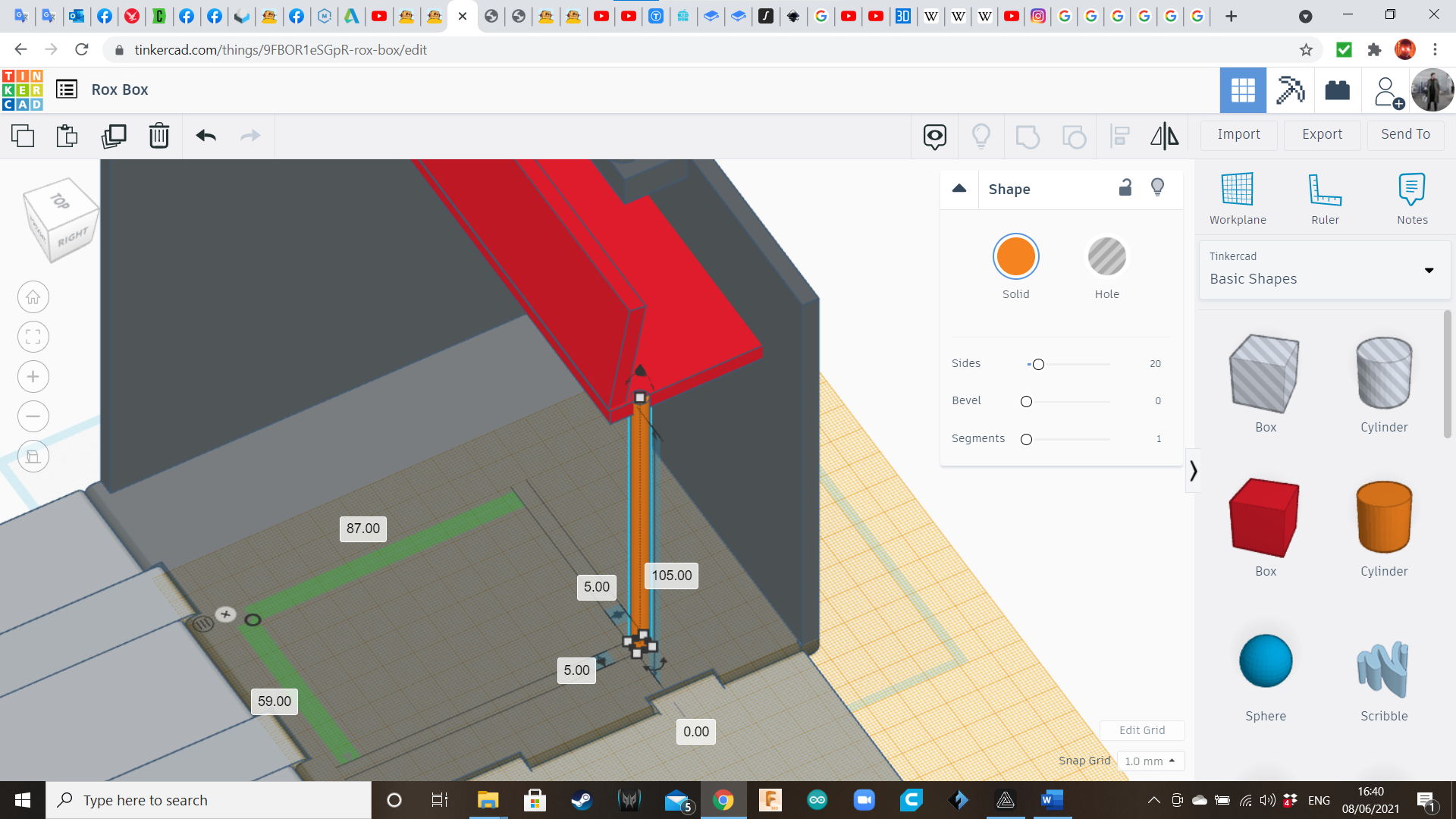
Task: Click the Export button
Action: pyautogui.click(x=1322, y=134)
